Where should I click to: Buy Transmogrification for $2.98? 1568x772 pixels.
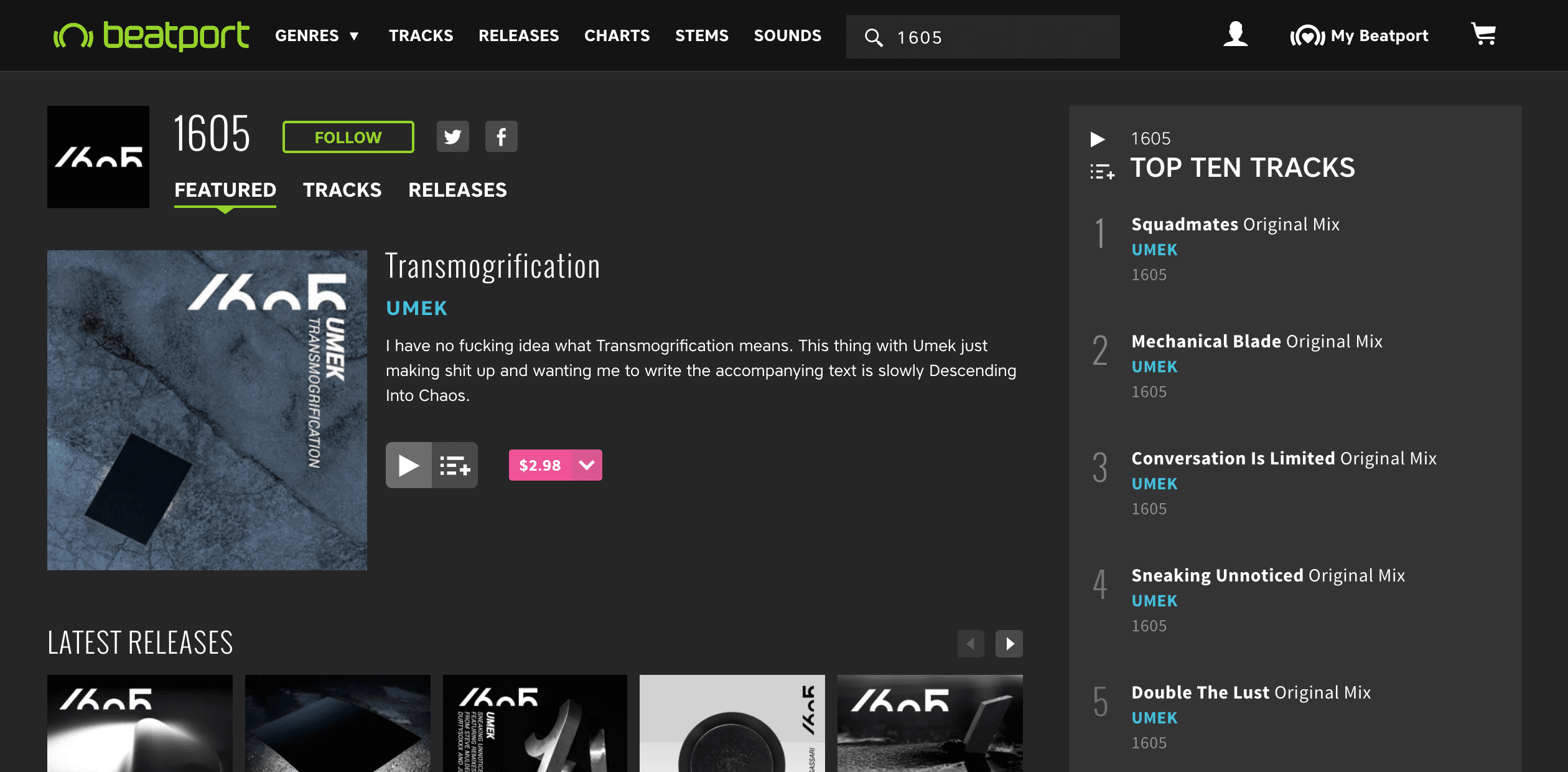(540, 465)
